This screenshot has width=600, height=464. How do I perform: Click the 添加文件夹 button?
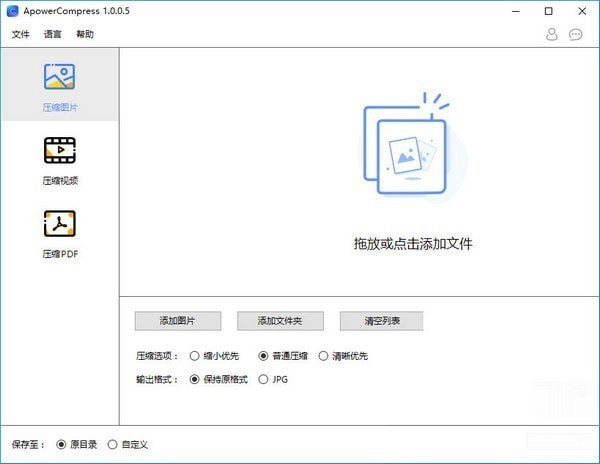(x=279, y=321)
